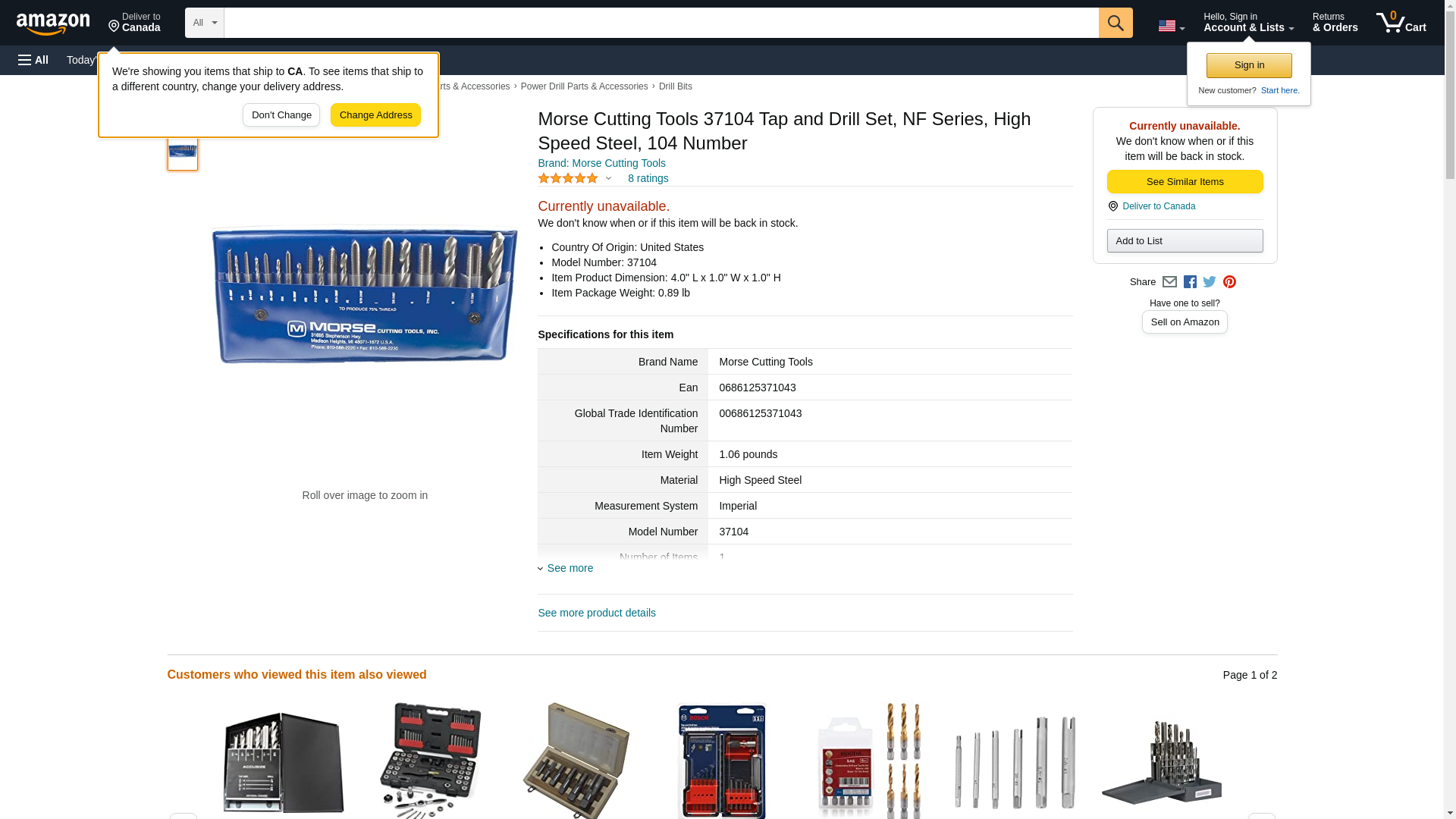This screenshot has height=819, width=1456.
Task: Open the cart icon
Action: [x=1401, y=23]
